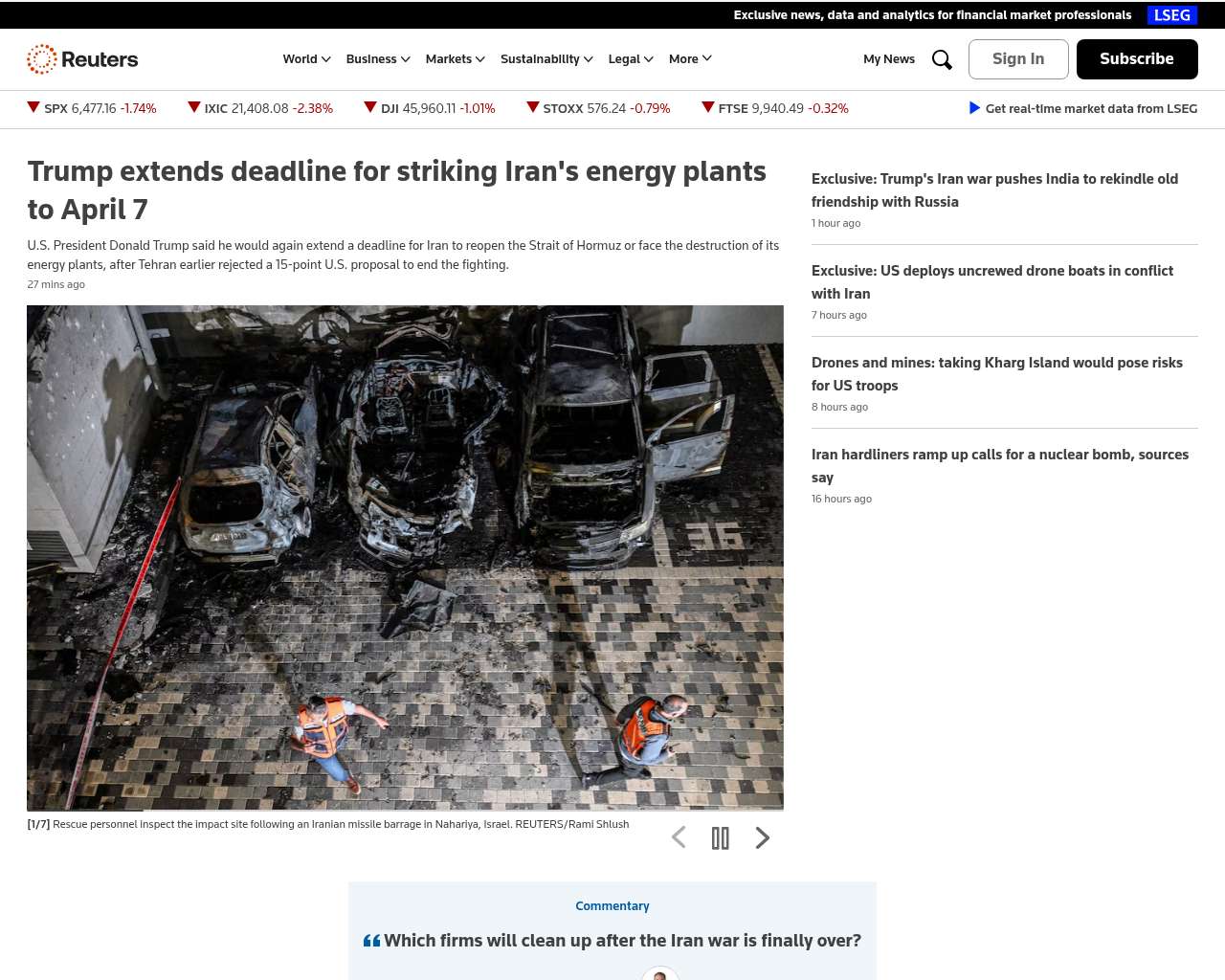Viewport: 1225px width, 980px height.
Task: Expand the World dropdown menu
Action: click(x=307, y=59)
